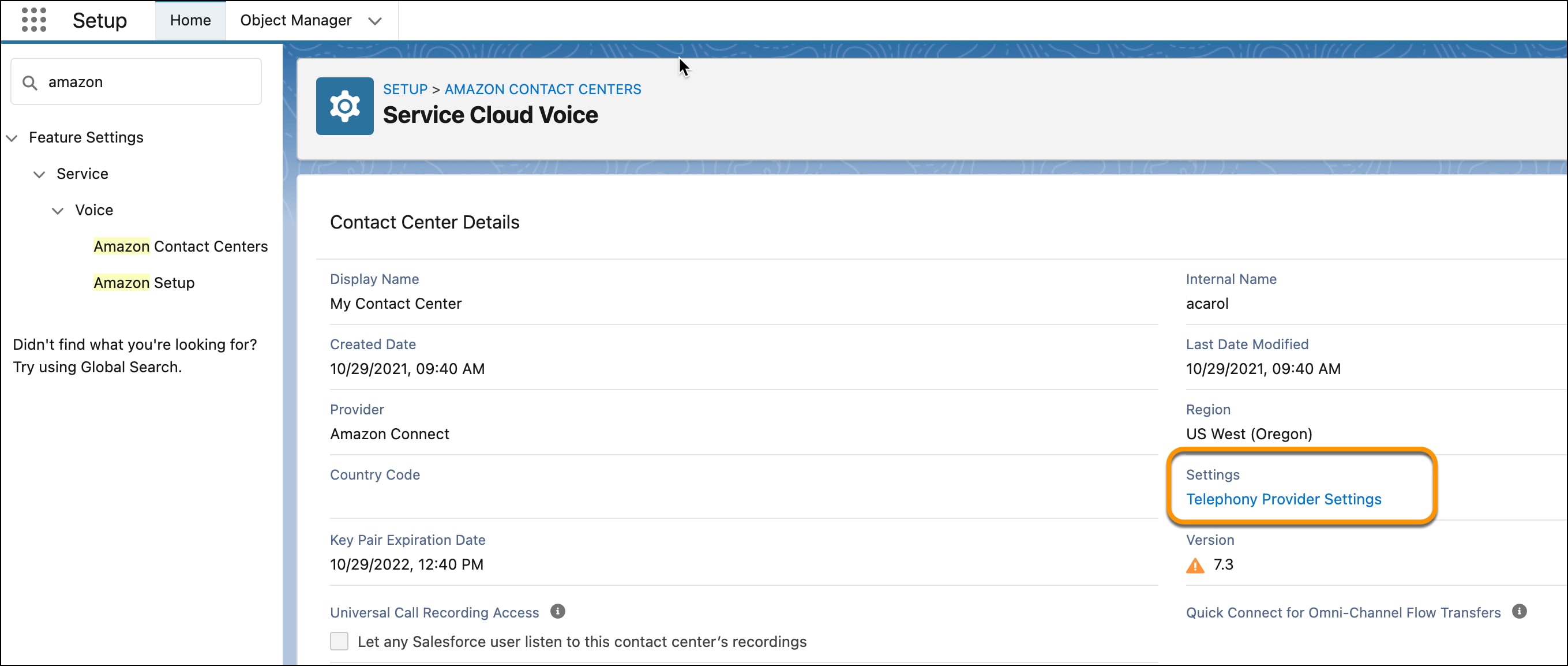This screenshot has width=1568, height=666.
Task: Click the Display Name value My Contact Center
Action: coord(396,303)
